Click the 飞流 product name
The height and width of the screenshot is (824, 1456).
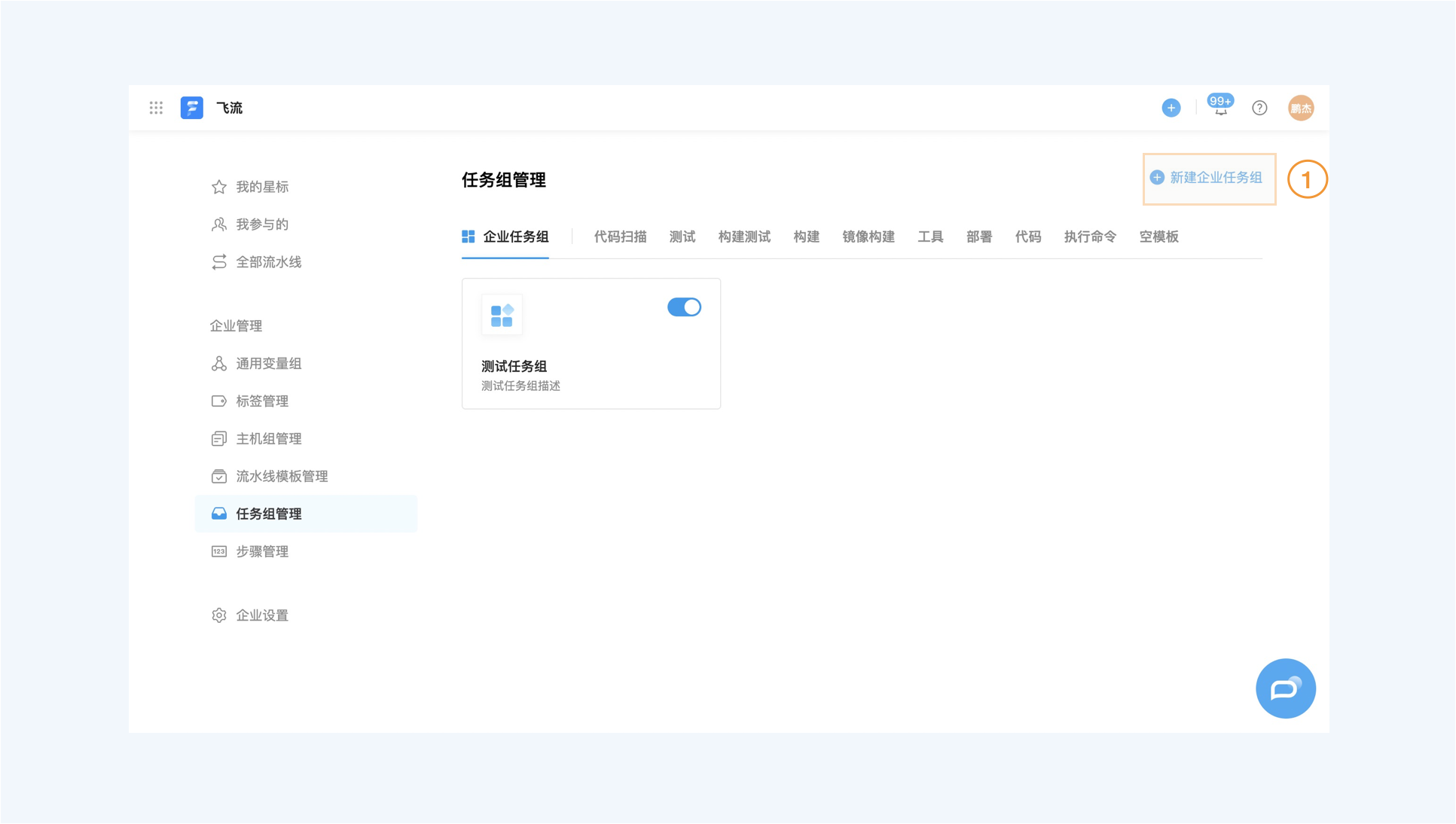230,108
